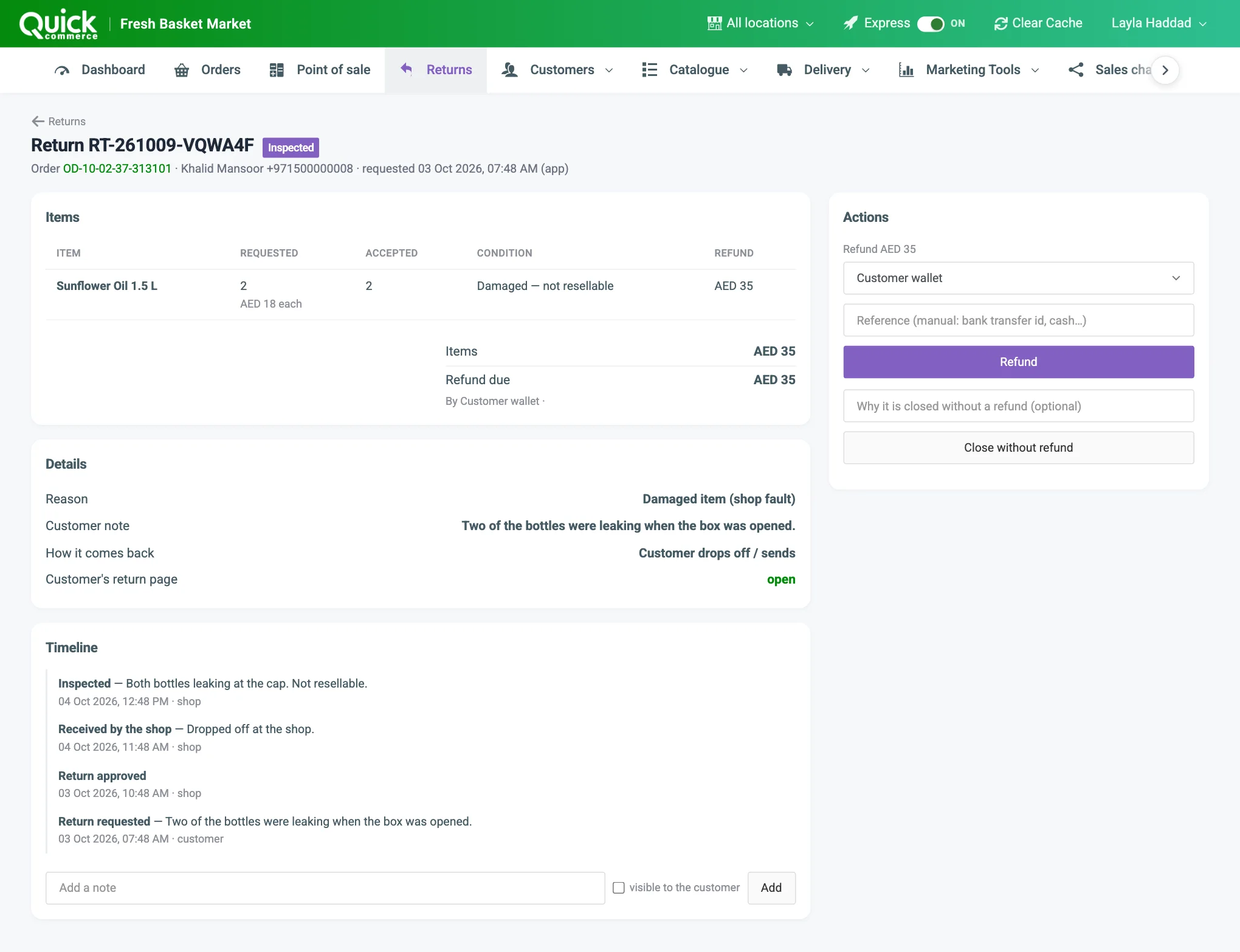Expand the Delivery menu chevron

[x=866, y=71]
